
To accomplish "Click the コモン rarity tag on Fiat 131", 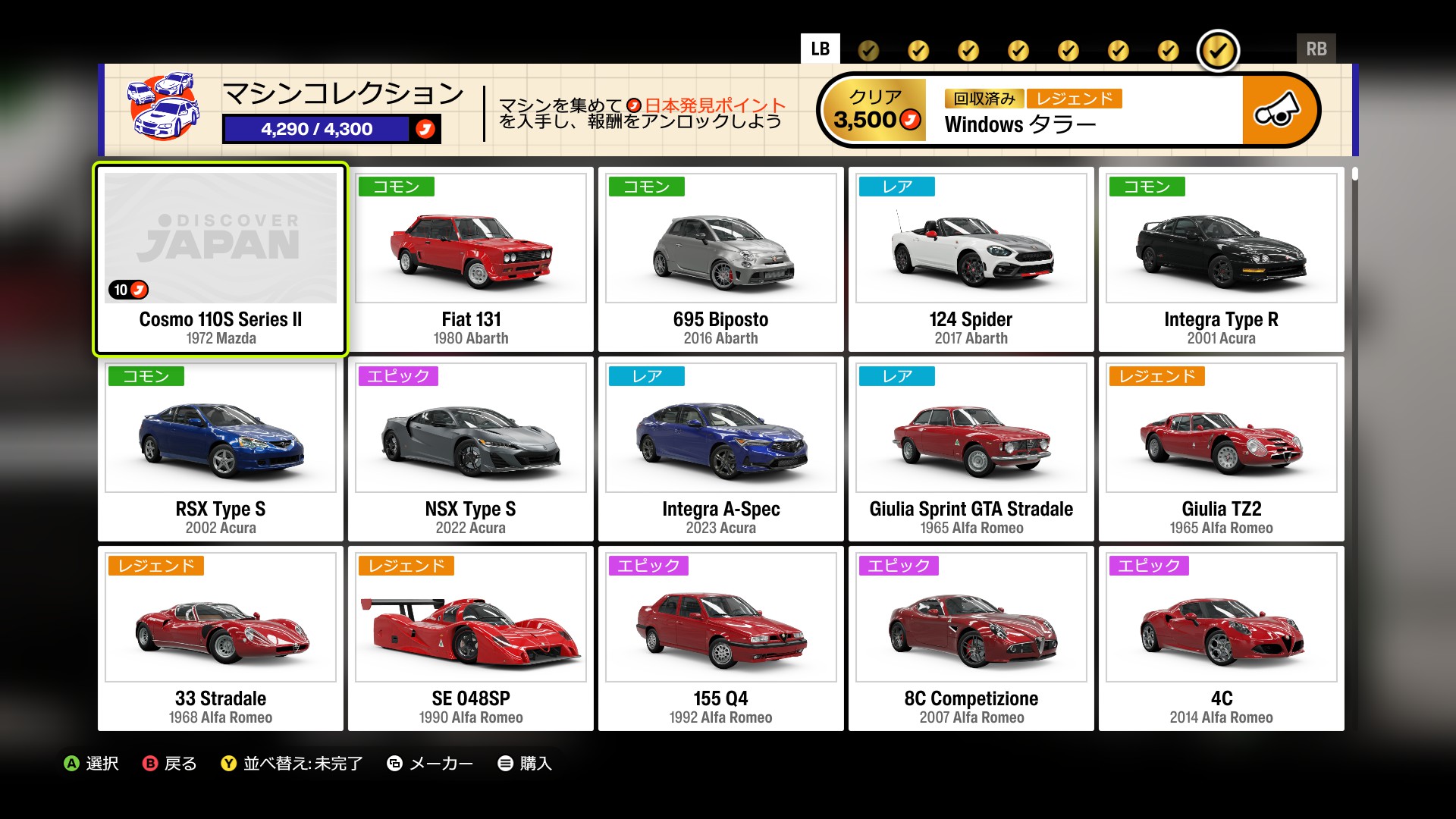I will click(x=396, y=187).
